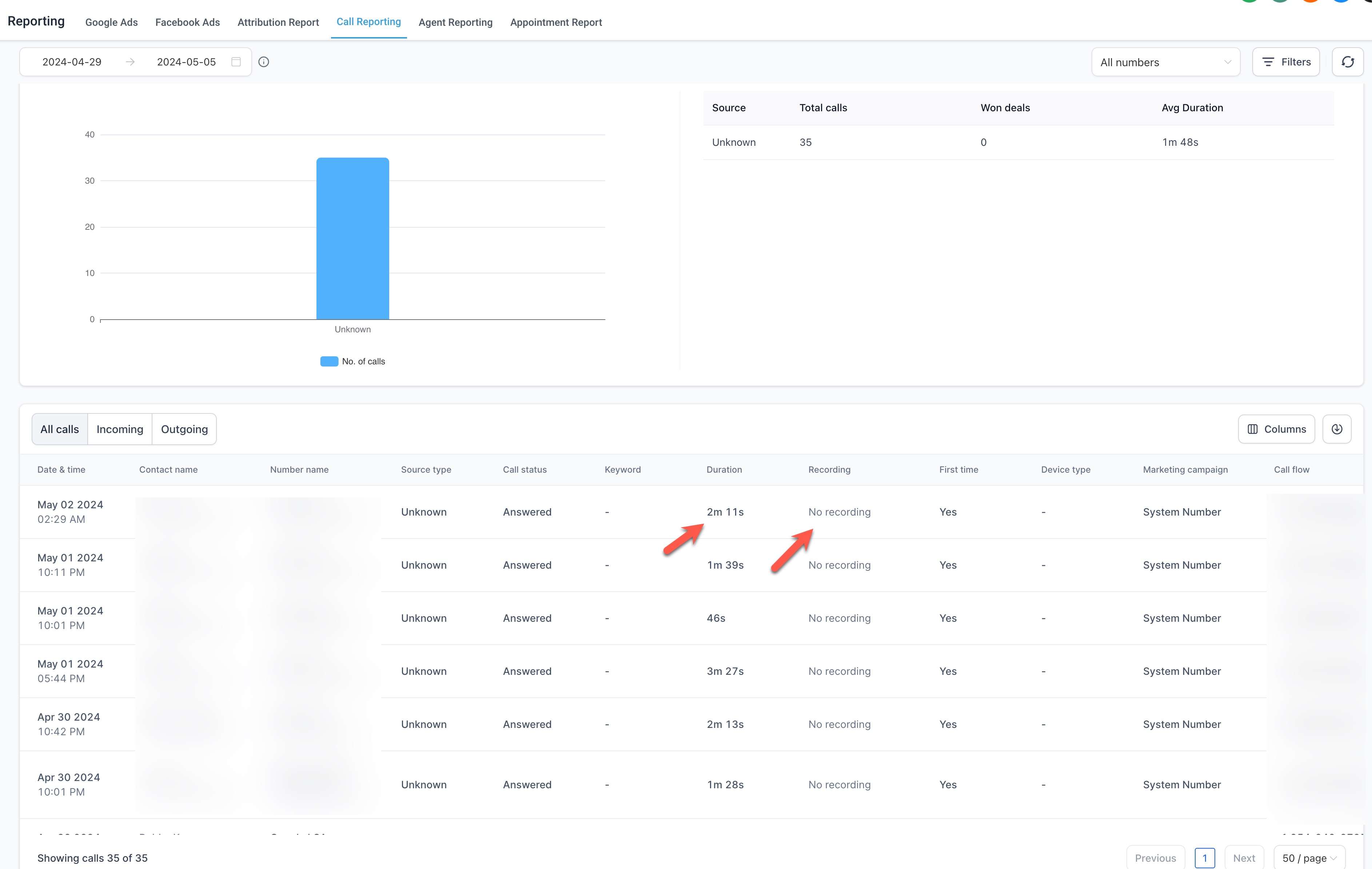Image resolution: width=1372 pixels, height=869 pixels.
Task: Expand the All numbers dropdown
Action: (x=1165, y=62)
